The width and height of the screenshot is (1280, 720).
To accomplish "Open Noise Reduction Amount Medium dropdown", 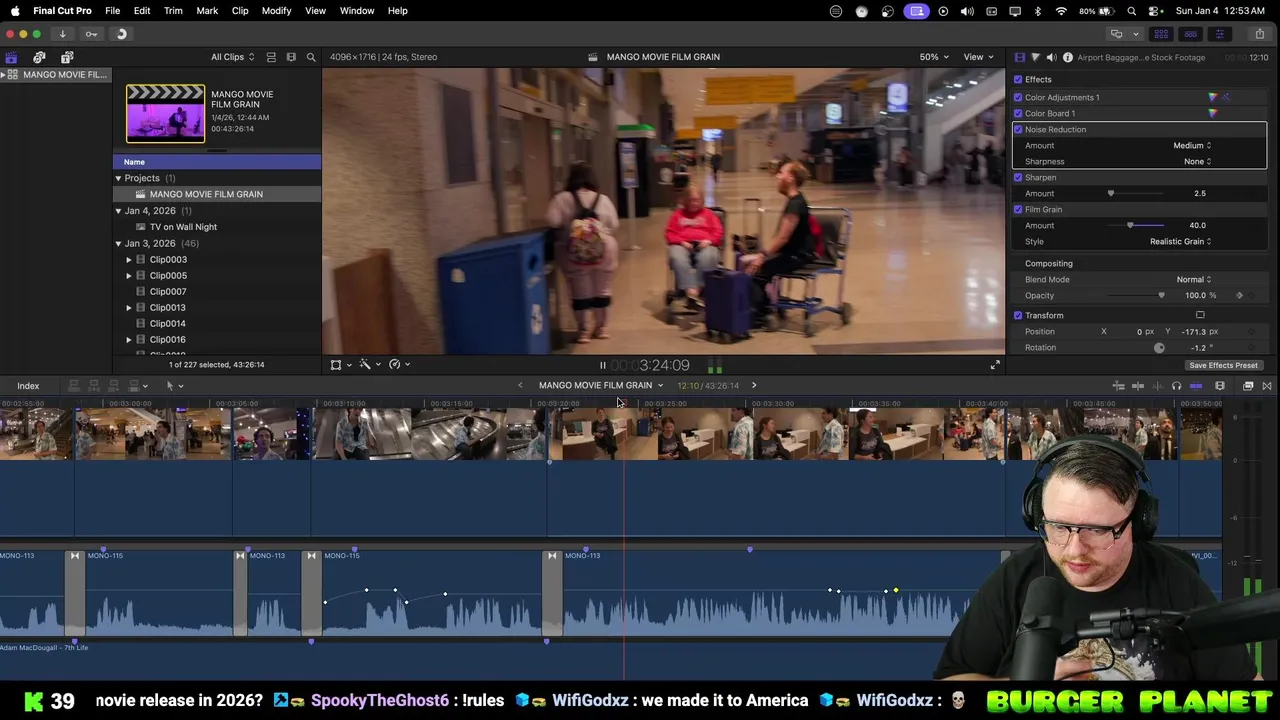I will [x=1192, y=145].
